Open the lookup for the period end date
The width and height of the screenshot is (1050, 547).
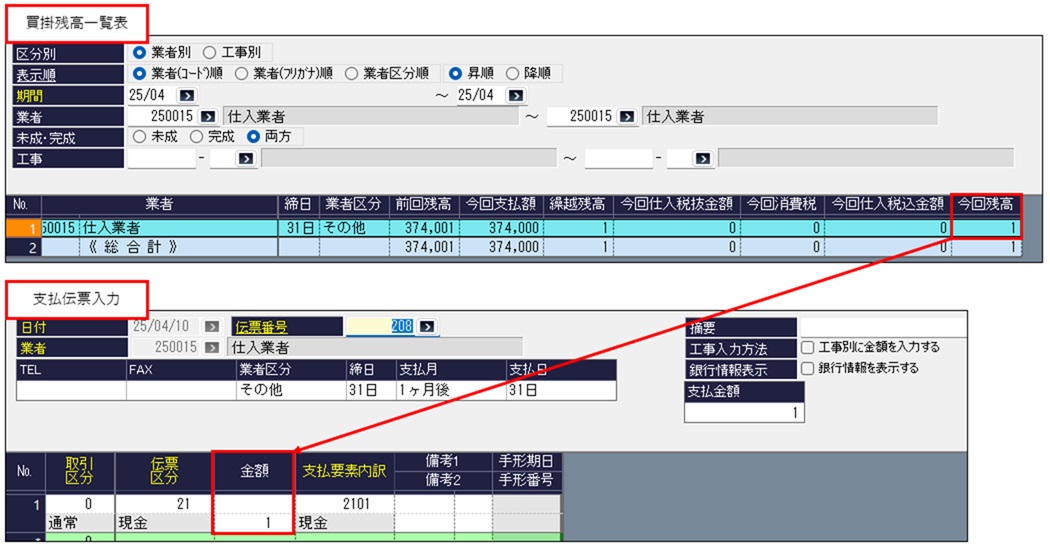pyautogui.click(x=515, y=95)
